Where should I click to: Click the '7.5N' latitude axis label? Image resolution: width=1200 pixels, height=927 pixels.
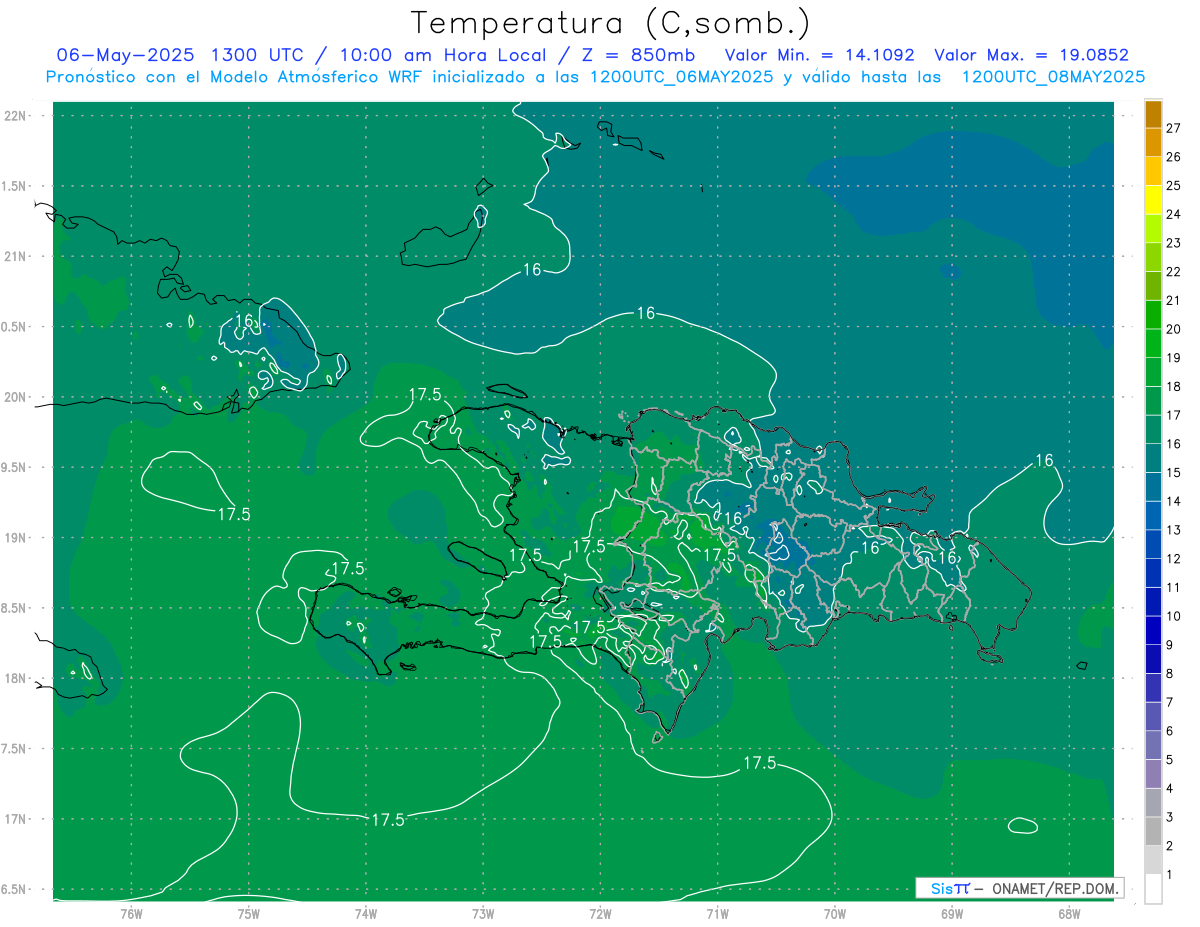pos(14,749)
